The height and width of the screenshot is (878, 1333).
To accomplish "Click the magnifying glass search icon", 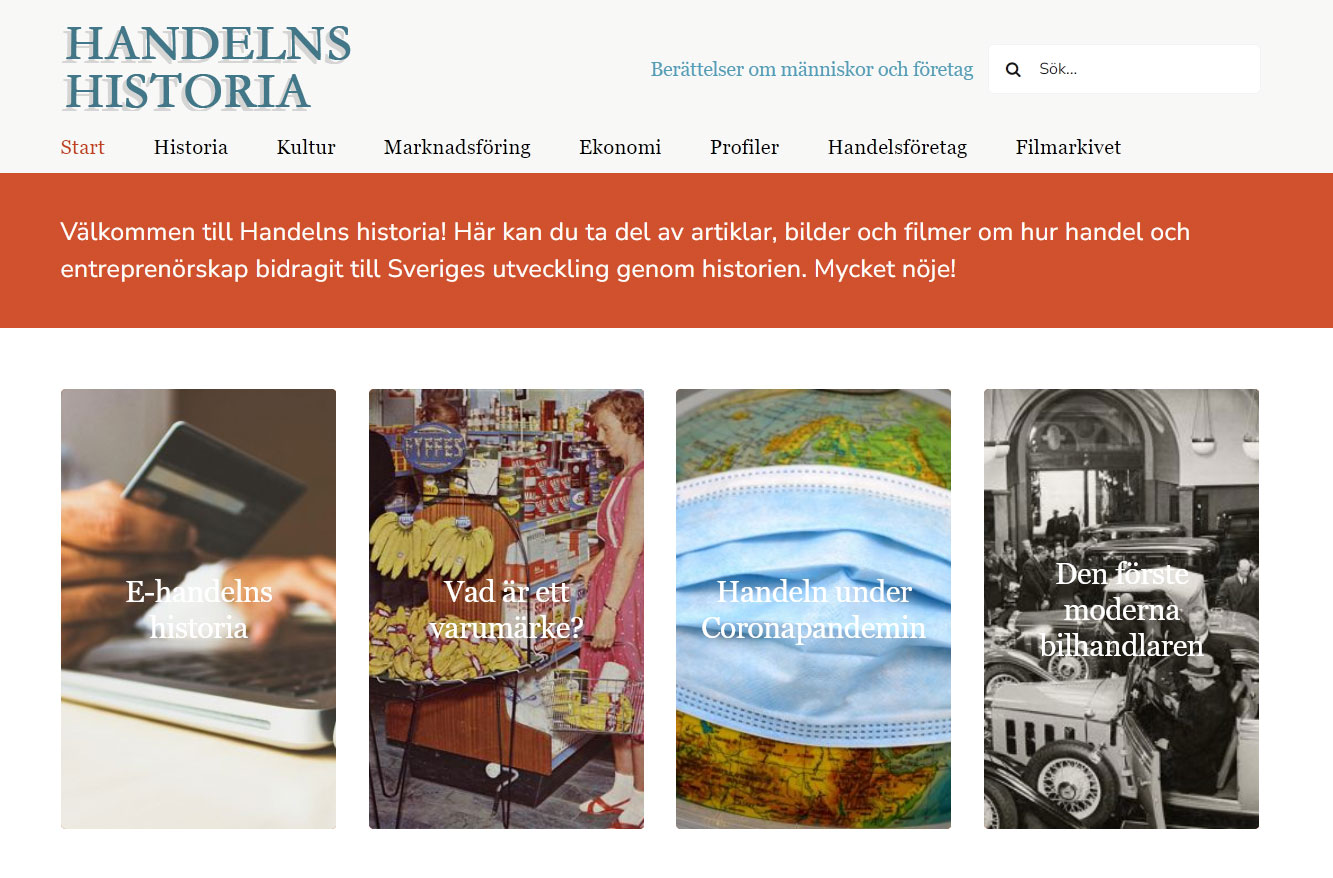I will (x=1013, y=70).
